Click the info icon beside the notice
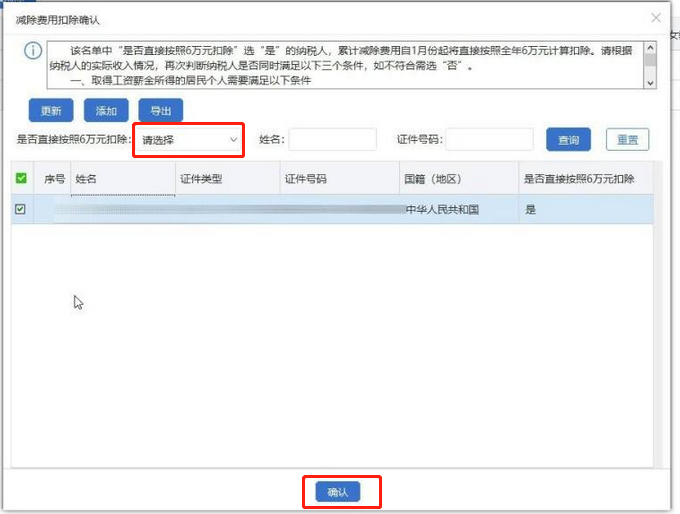Screen dimensions: 680x514 tap(33, 51)
